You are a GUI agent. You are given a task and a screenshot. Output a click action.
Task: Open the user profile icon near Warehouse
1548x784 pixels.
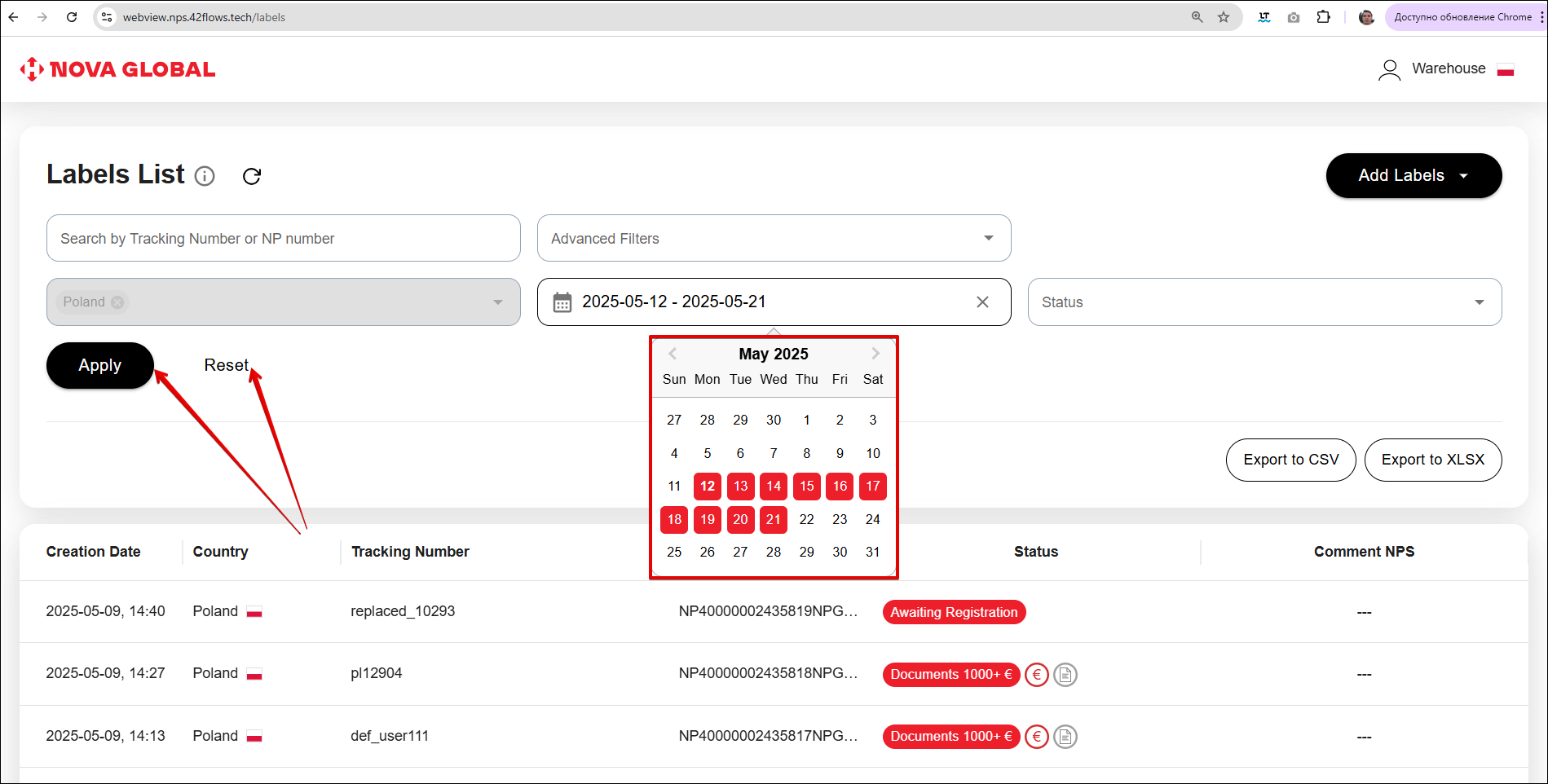tap(1389, 70)
